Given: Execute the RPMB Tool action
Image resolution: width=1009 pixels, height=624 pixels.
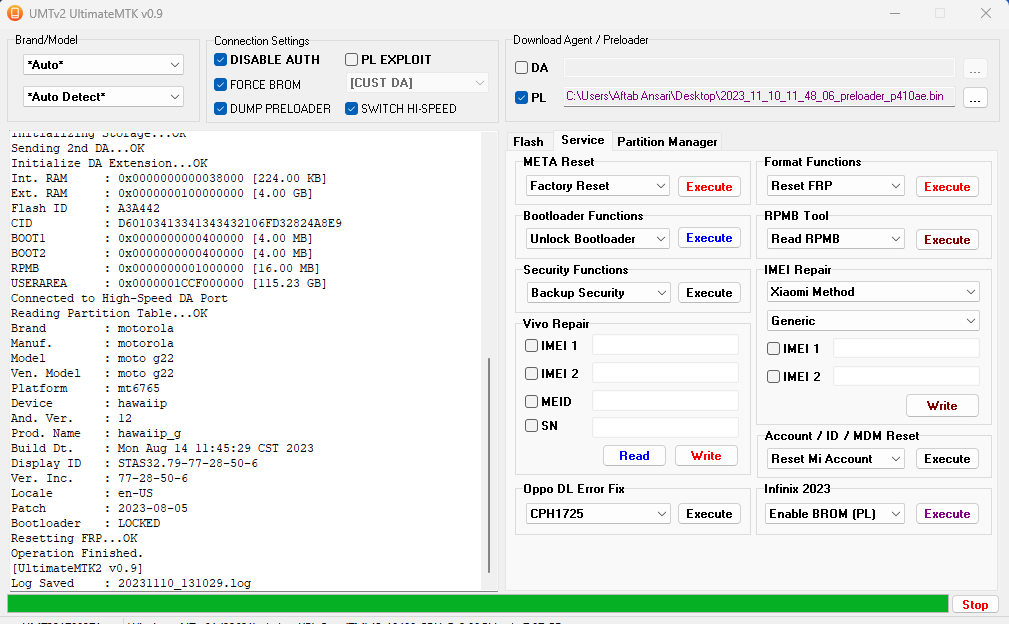Looking at the screenshot, I should point(947,240).
